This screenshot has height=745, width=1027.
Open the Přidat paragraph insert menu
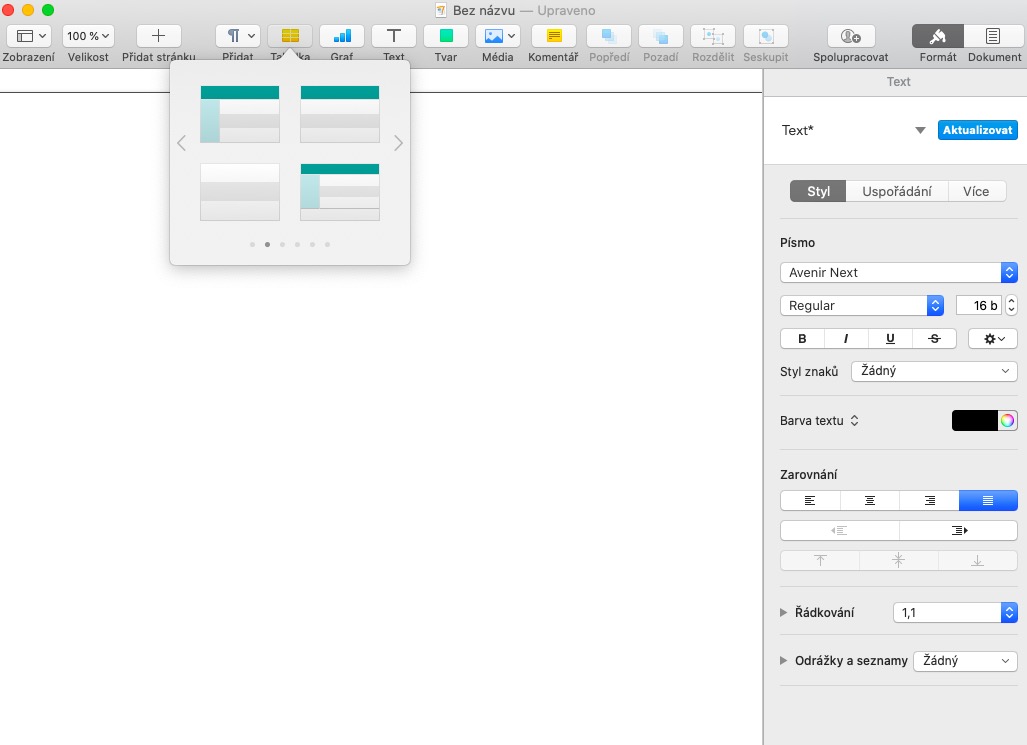[x=238, y=36]
